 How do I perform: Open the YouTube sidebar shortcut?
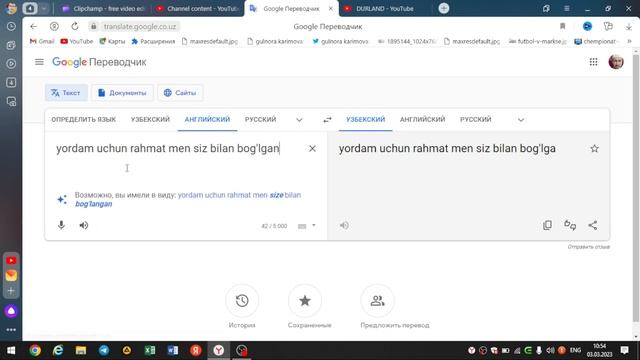click(x=11, y=260)
